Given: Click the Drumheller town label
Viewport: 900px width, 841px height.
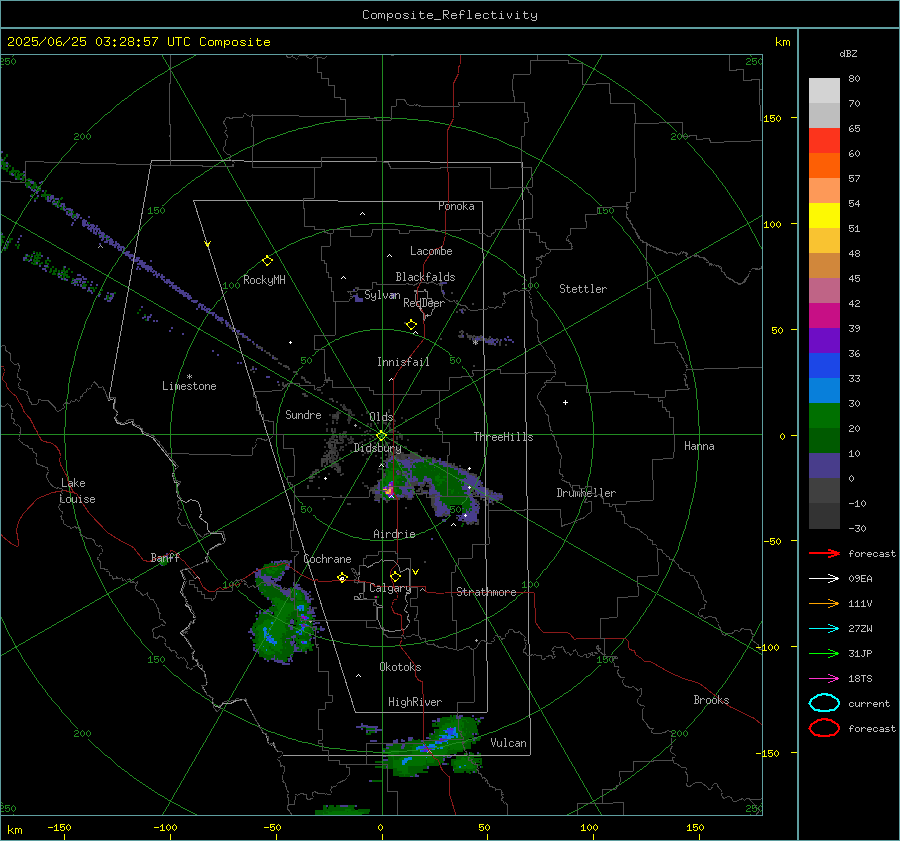Looking at the screenshot, I should [x=586, y=493].
